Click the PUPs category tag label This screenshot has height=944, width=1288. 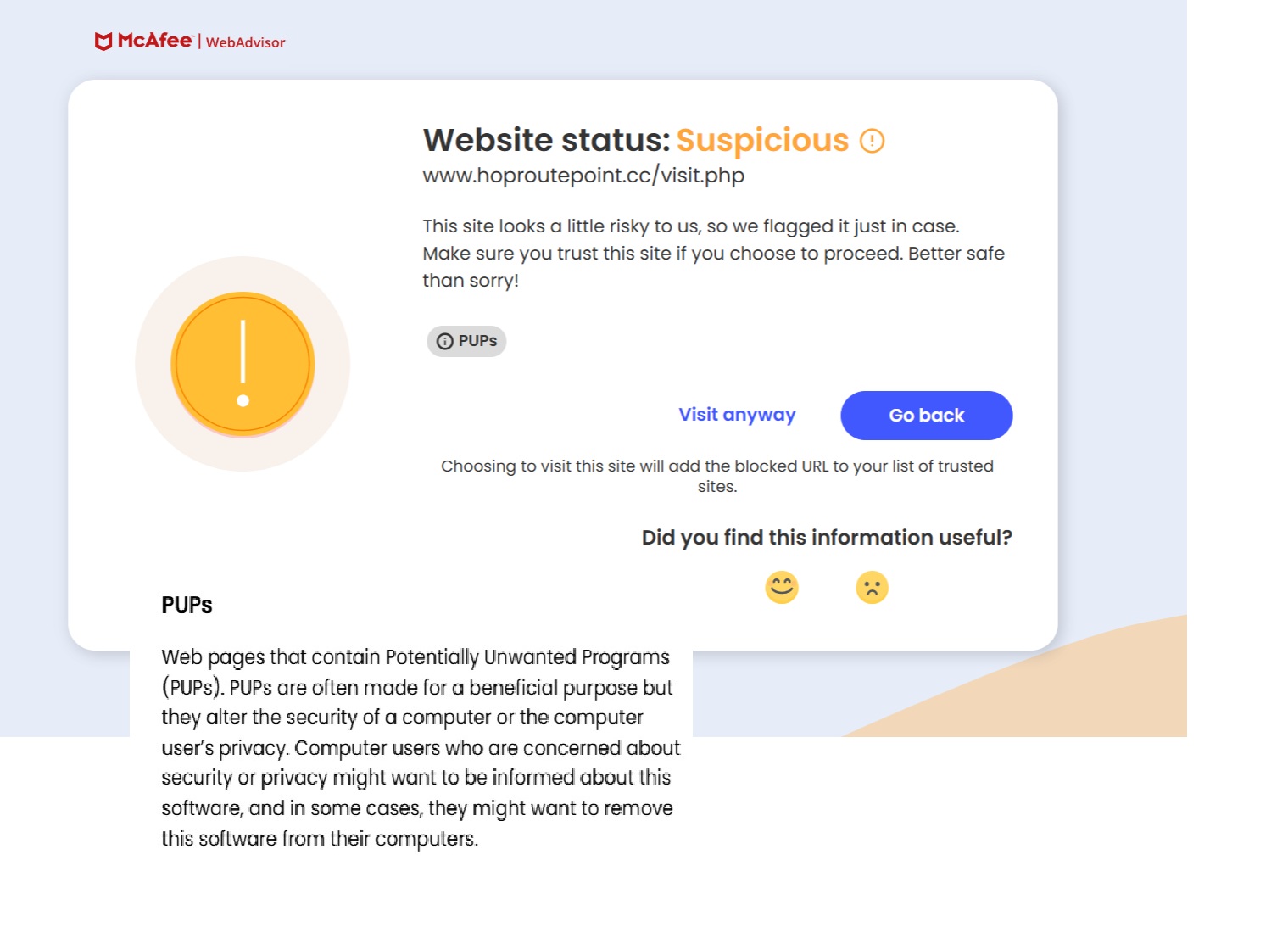[x=466, y=341]
